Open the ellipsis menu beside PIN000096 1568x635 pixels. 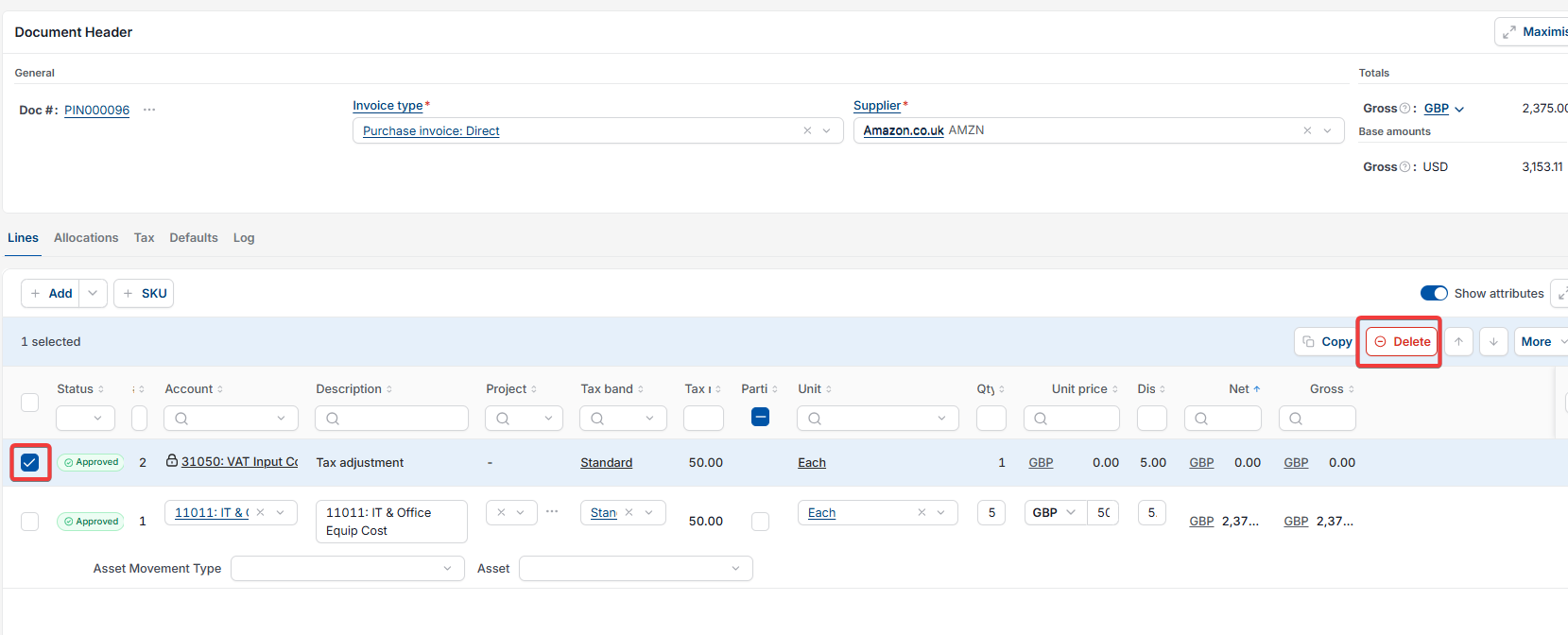point(149,110)
